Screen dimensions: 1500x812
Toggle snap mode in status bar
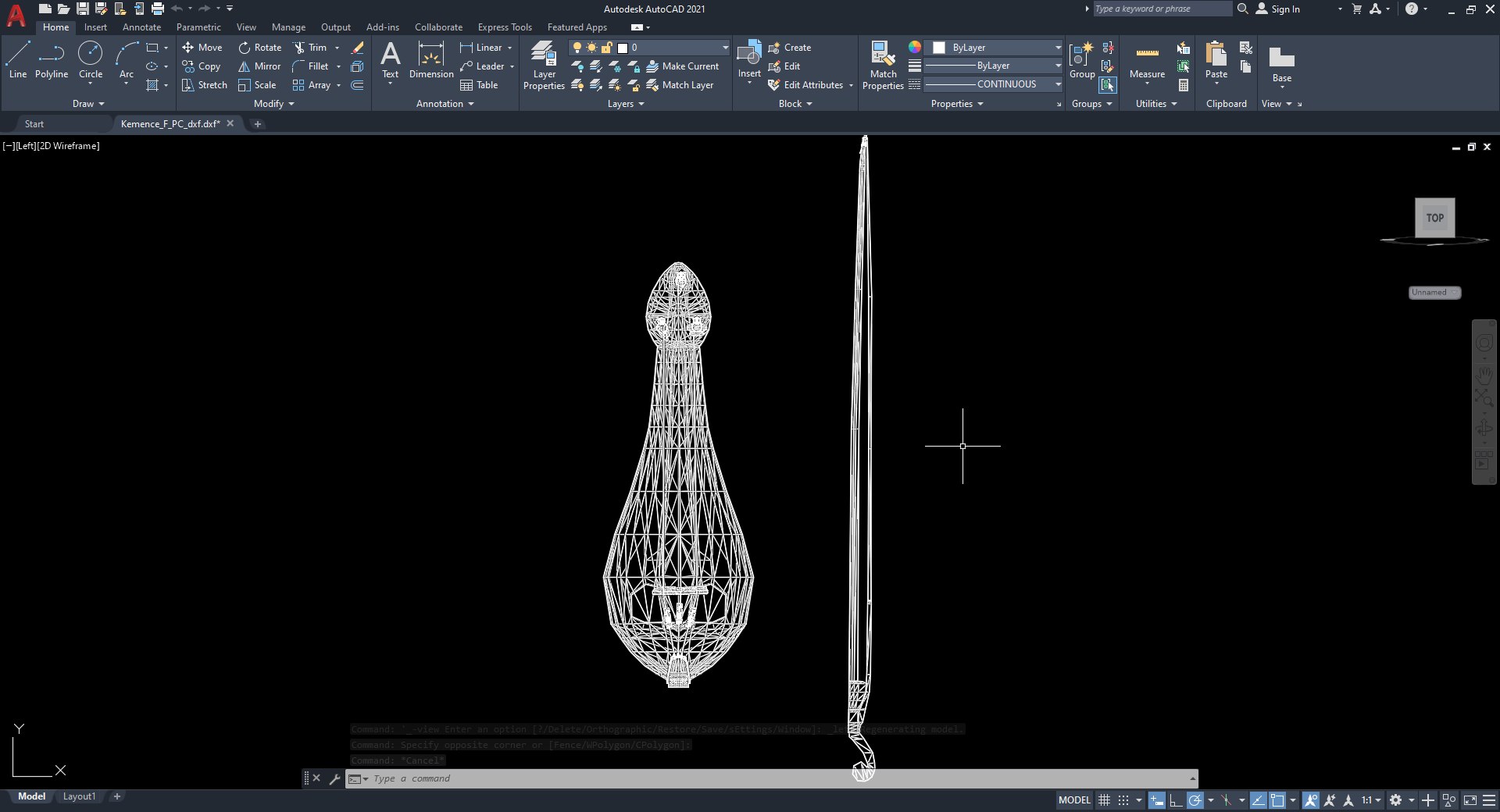pyautogui.click(x=1123, y=800)
